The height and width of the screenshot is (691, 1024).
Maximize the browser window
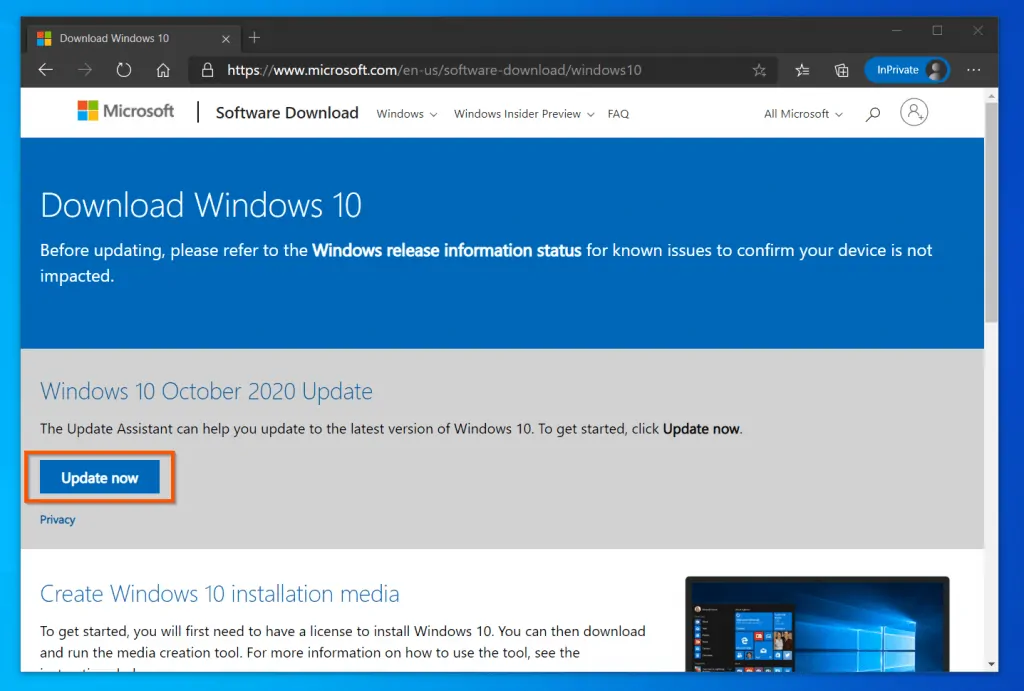(x=937, y=31)
